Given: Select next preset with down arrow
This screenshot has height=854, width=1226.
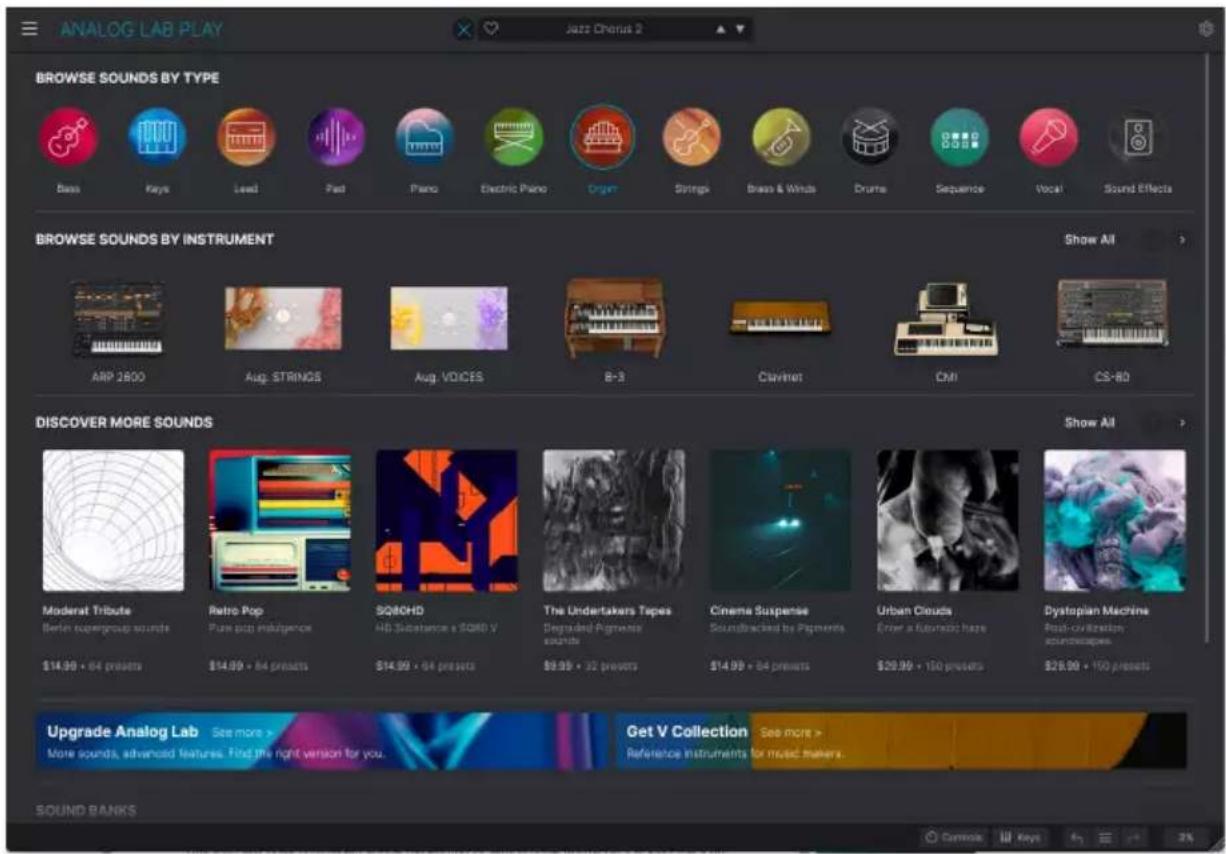Looking at the screenshot, I should [740, 29].
